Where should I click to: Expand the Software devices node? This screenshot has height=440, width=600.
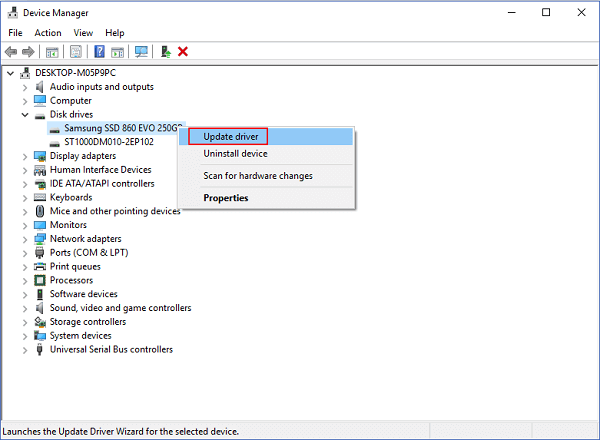(x=25, y=295)
